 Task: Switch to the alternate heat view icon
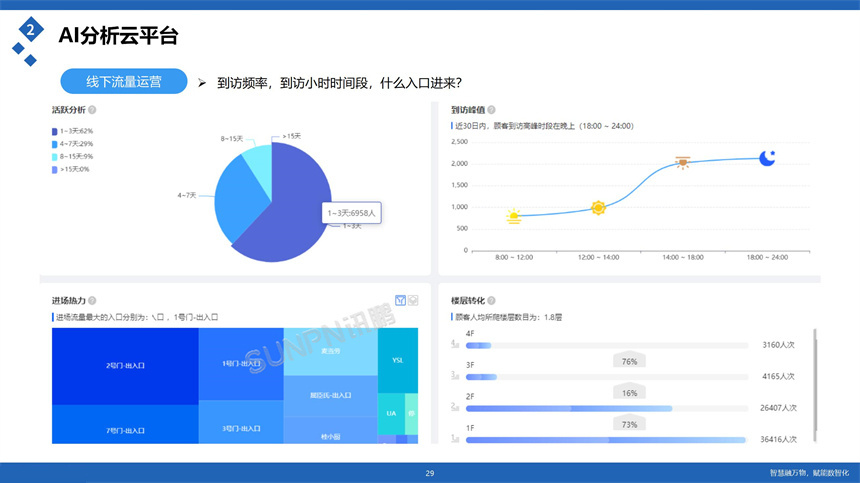click(413, 300)
